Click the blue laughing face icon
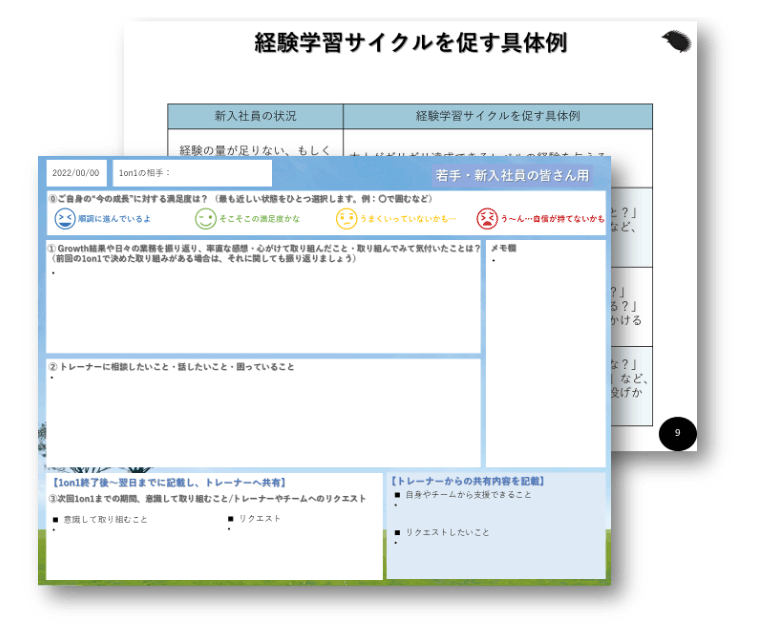Screen dimensions: 770x631 pos(65,219)
